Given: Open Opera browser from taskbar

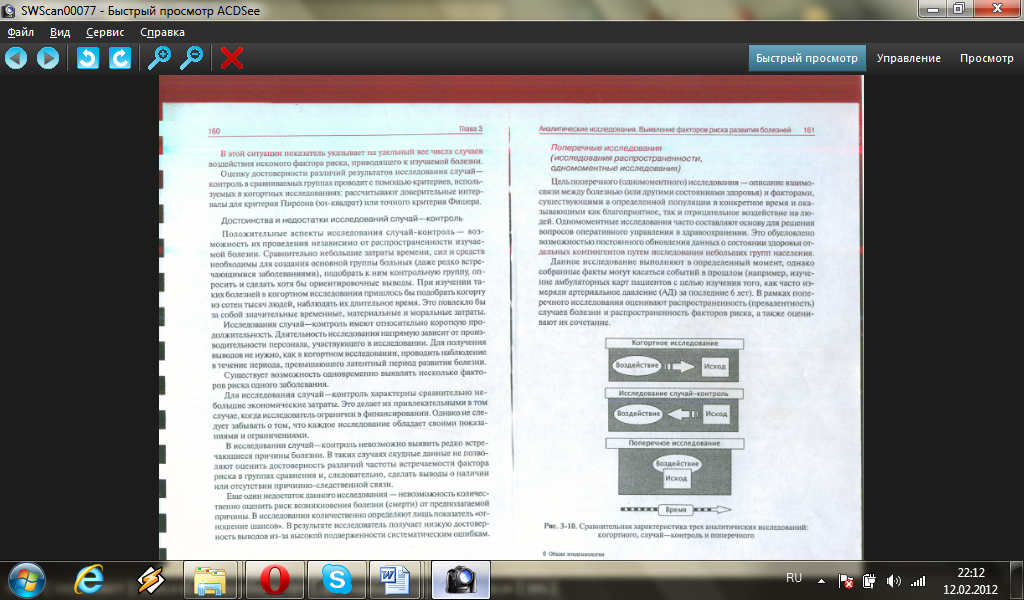Looking at the screenshot, I should [x=275, y=580].
